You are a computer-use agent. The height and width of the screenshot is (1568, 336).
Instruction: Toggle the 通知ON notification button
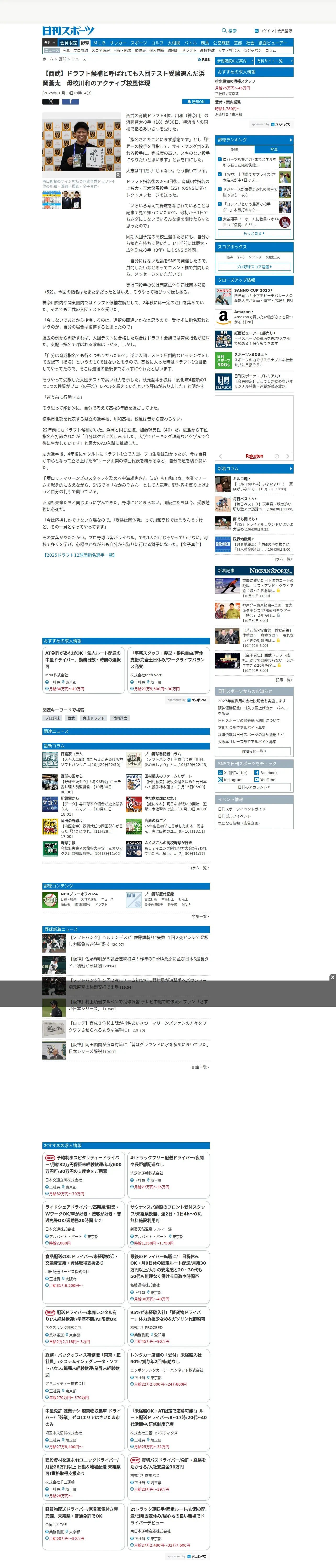coord(196,102)
